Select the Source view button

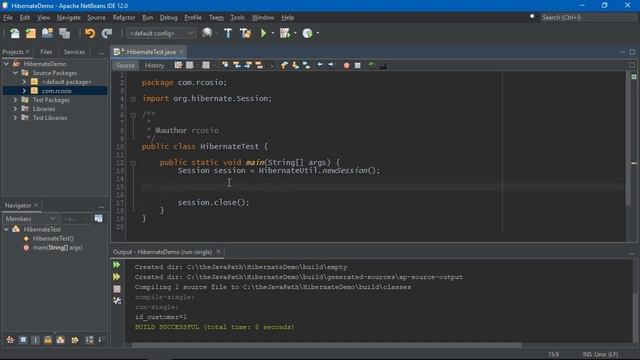point(125,65)
